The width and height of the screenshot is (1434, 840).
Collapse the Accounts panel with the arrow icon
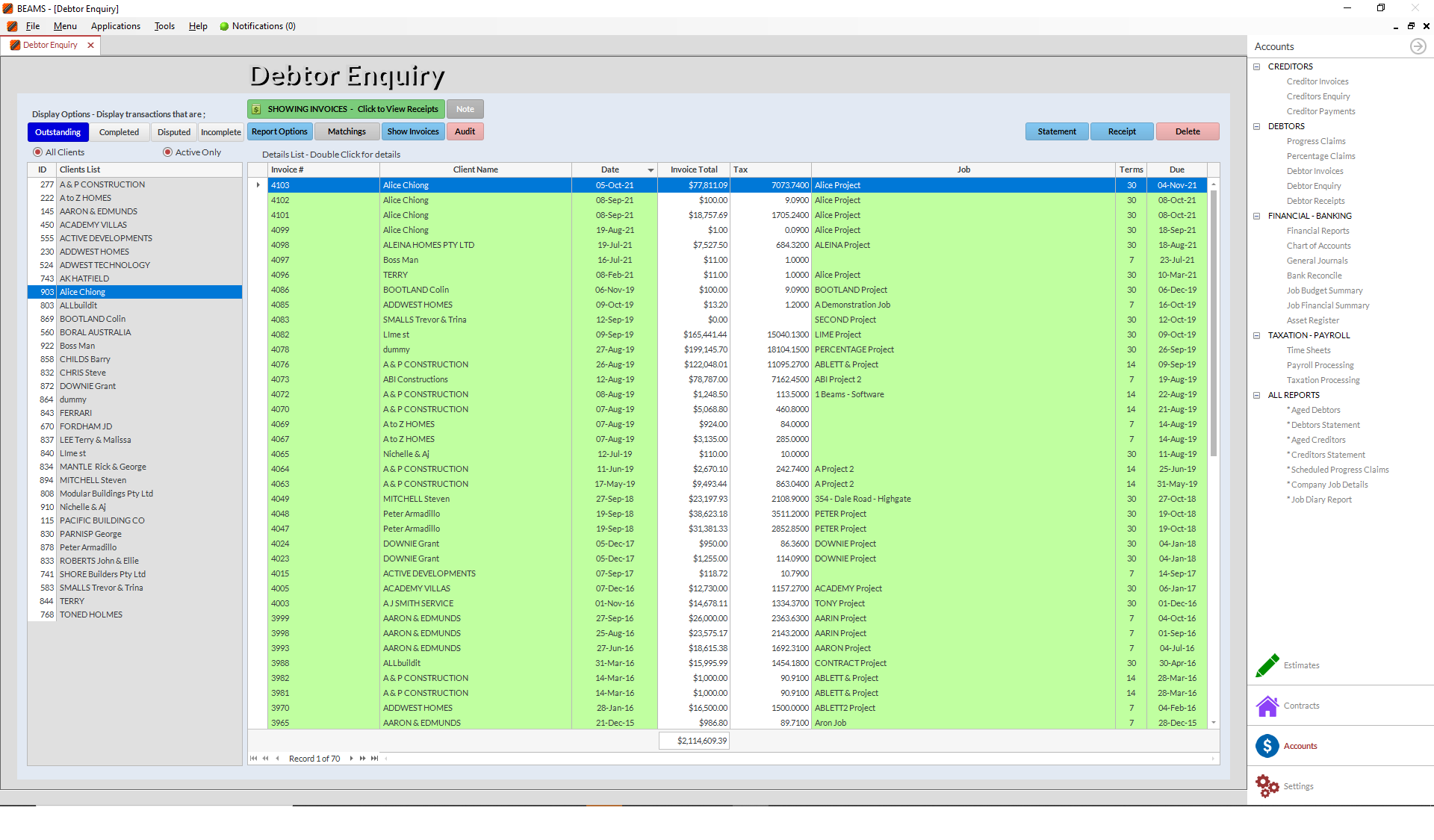point(1418,46)
